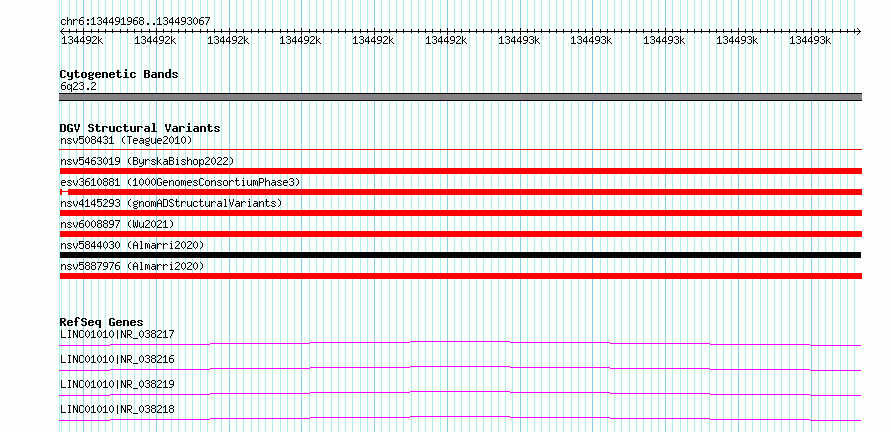Open the nsv6008897 (Wu2021) label
The height and width of the screenshot is (432, 890).
117,224
